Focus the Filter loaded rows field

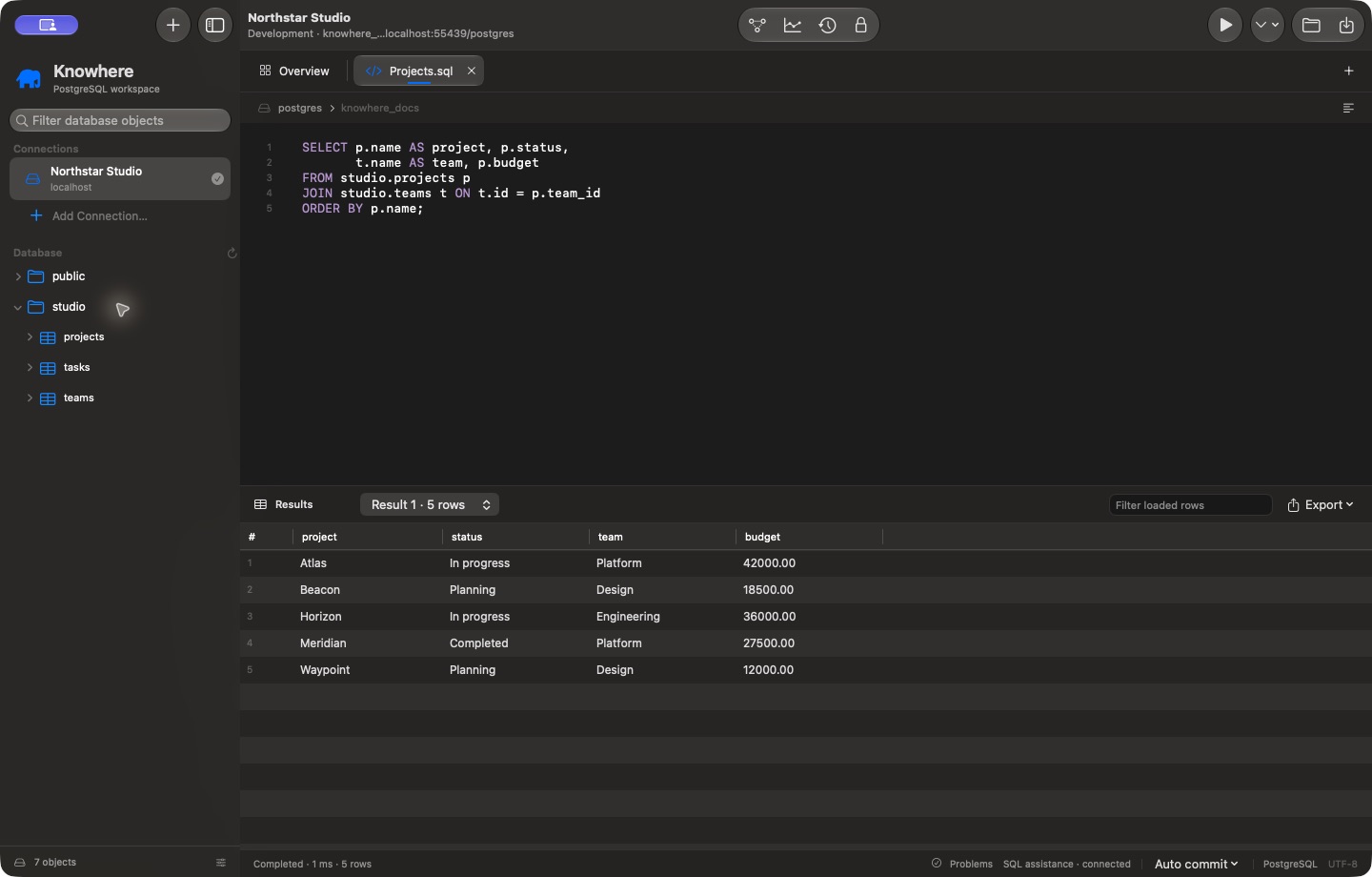[1190, 505]
